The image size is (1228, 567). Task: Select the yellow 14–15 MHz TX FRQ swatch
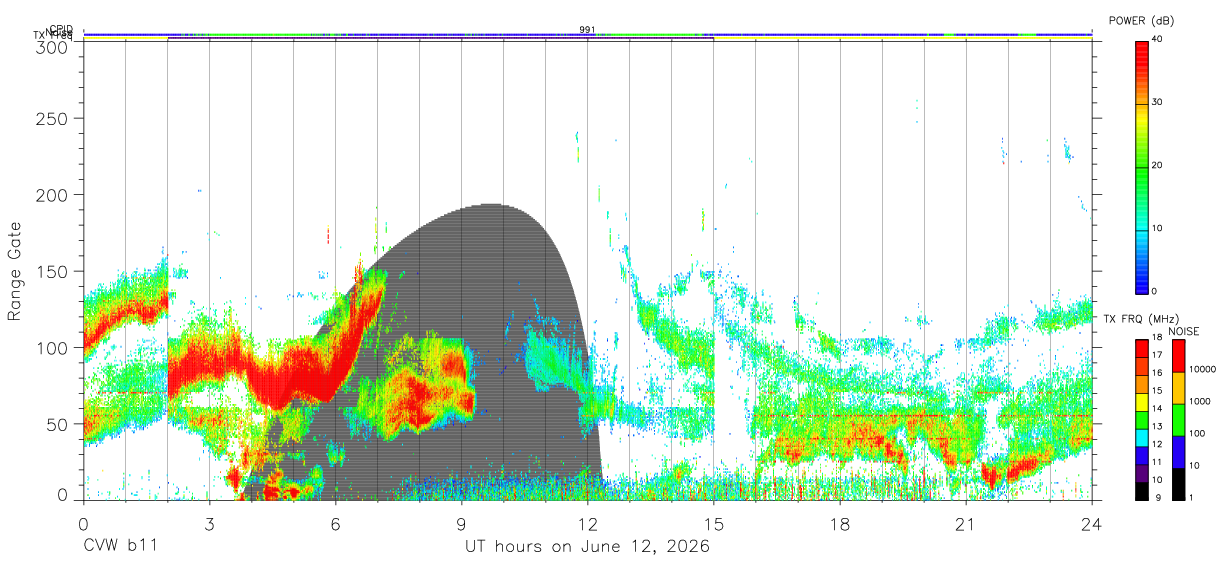click(x=1142, y=402)
